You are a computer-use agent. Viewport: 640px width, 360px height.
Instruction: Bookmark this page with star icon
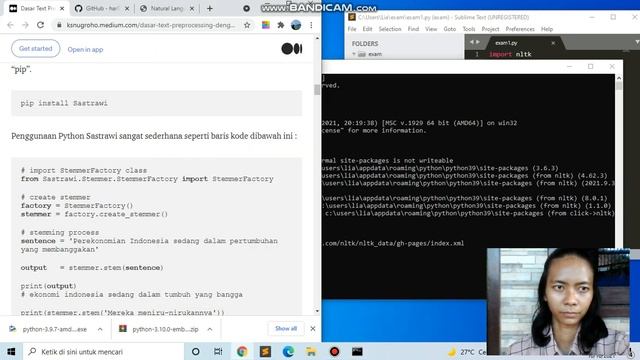(247, 25)
